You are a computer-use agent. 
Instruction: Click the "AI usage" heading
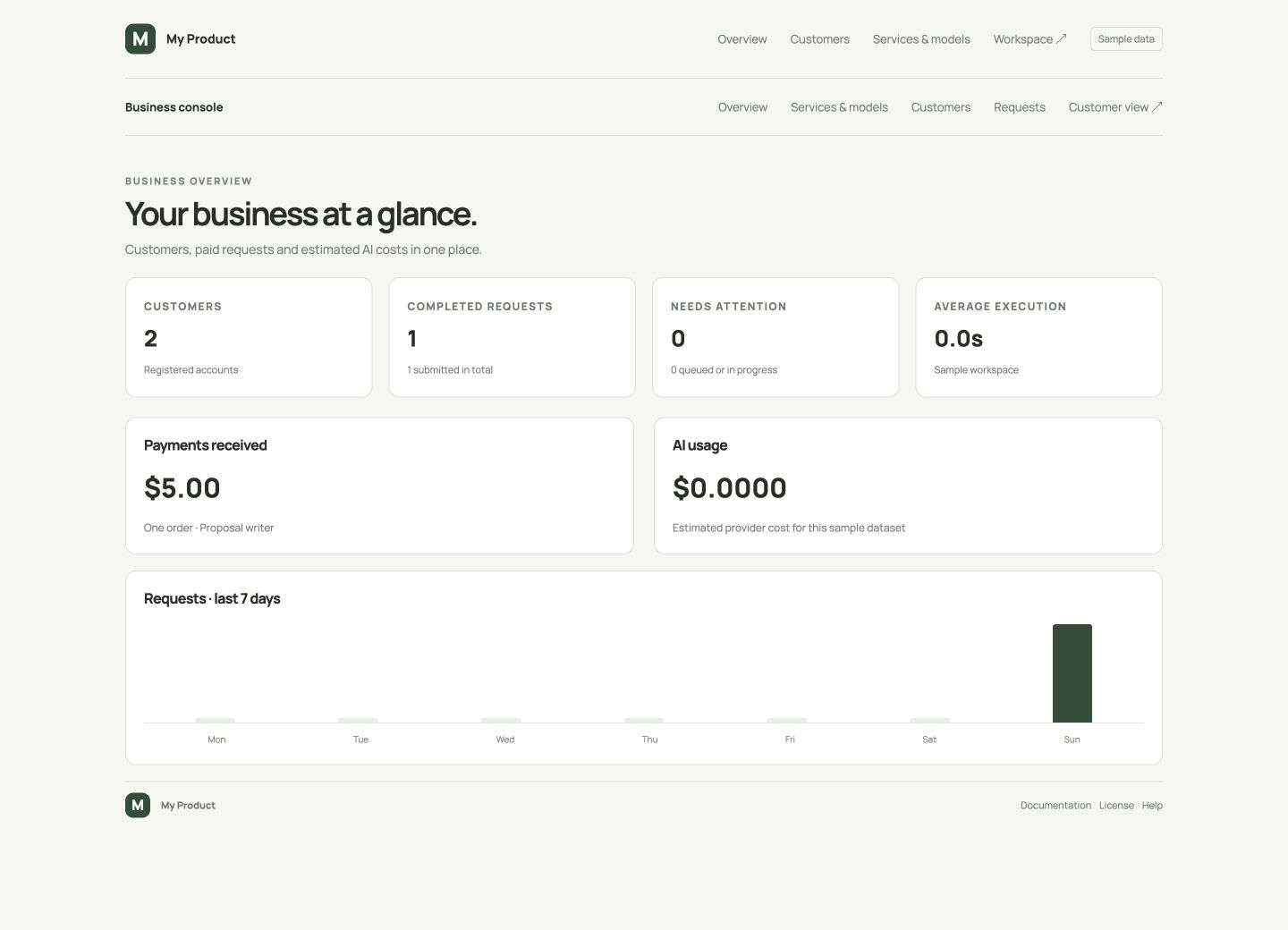[x=700, y=445]
